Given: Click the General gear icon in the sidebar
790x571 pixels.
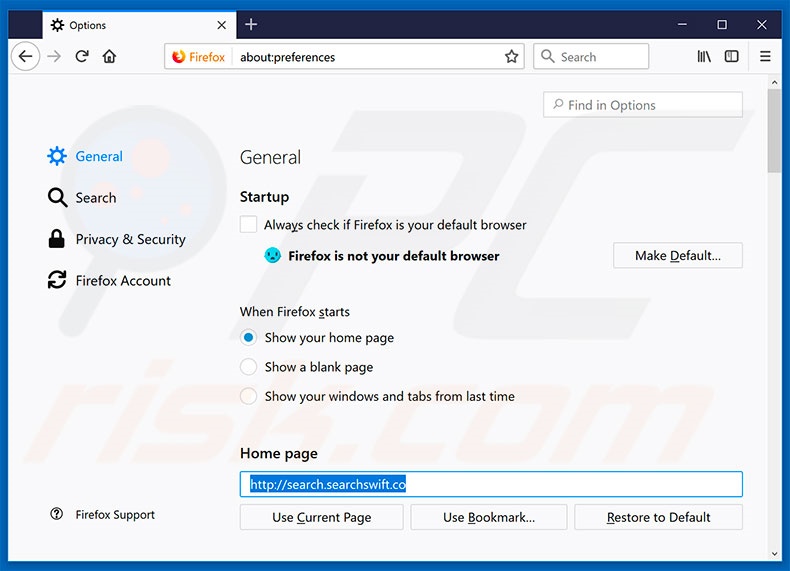Looking at the screenshot, I should (57, 156).
